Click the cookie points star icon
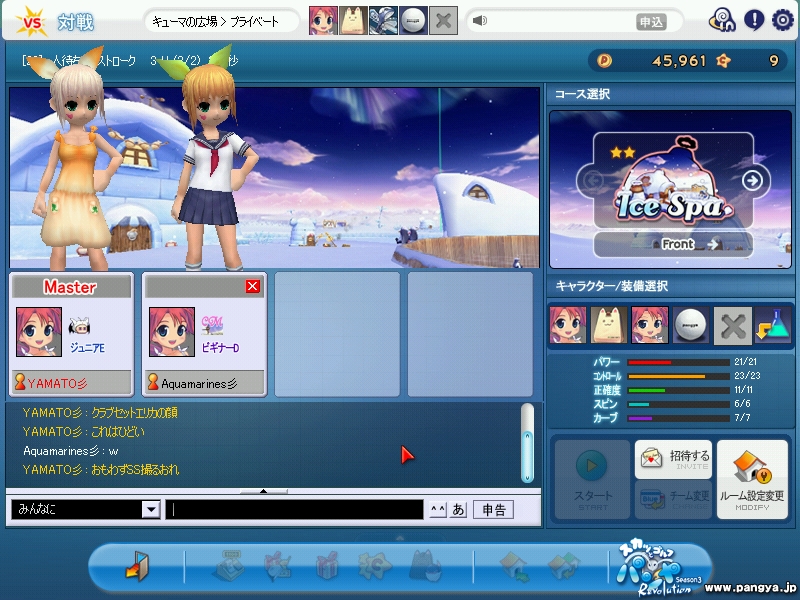Screen dimensions: 800x600 723,61
